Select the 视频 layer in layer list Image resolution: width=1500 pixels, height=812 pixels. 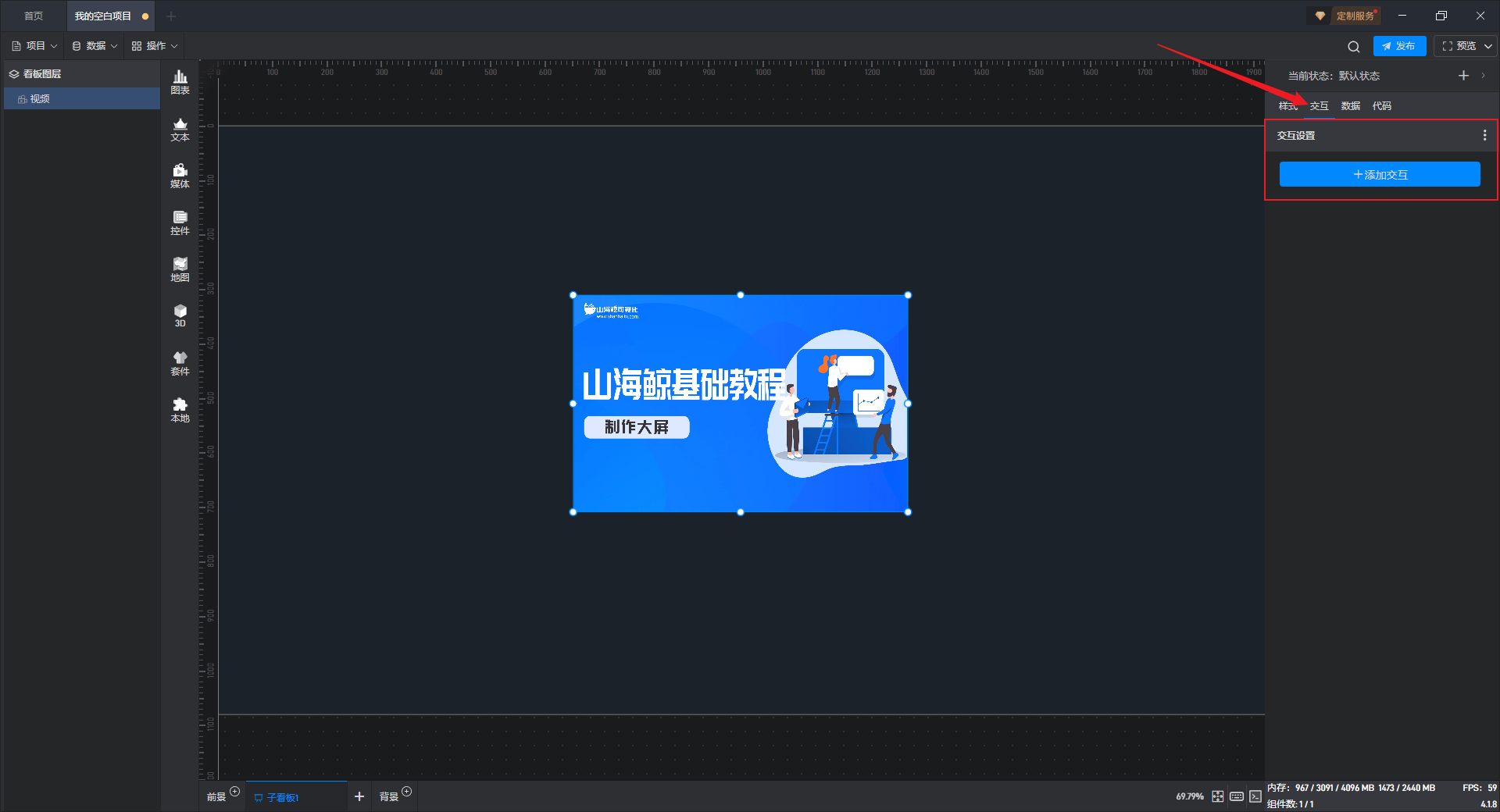82,98
